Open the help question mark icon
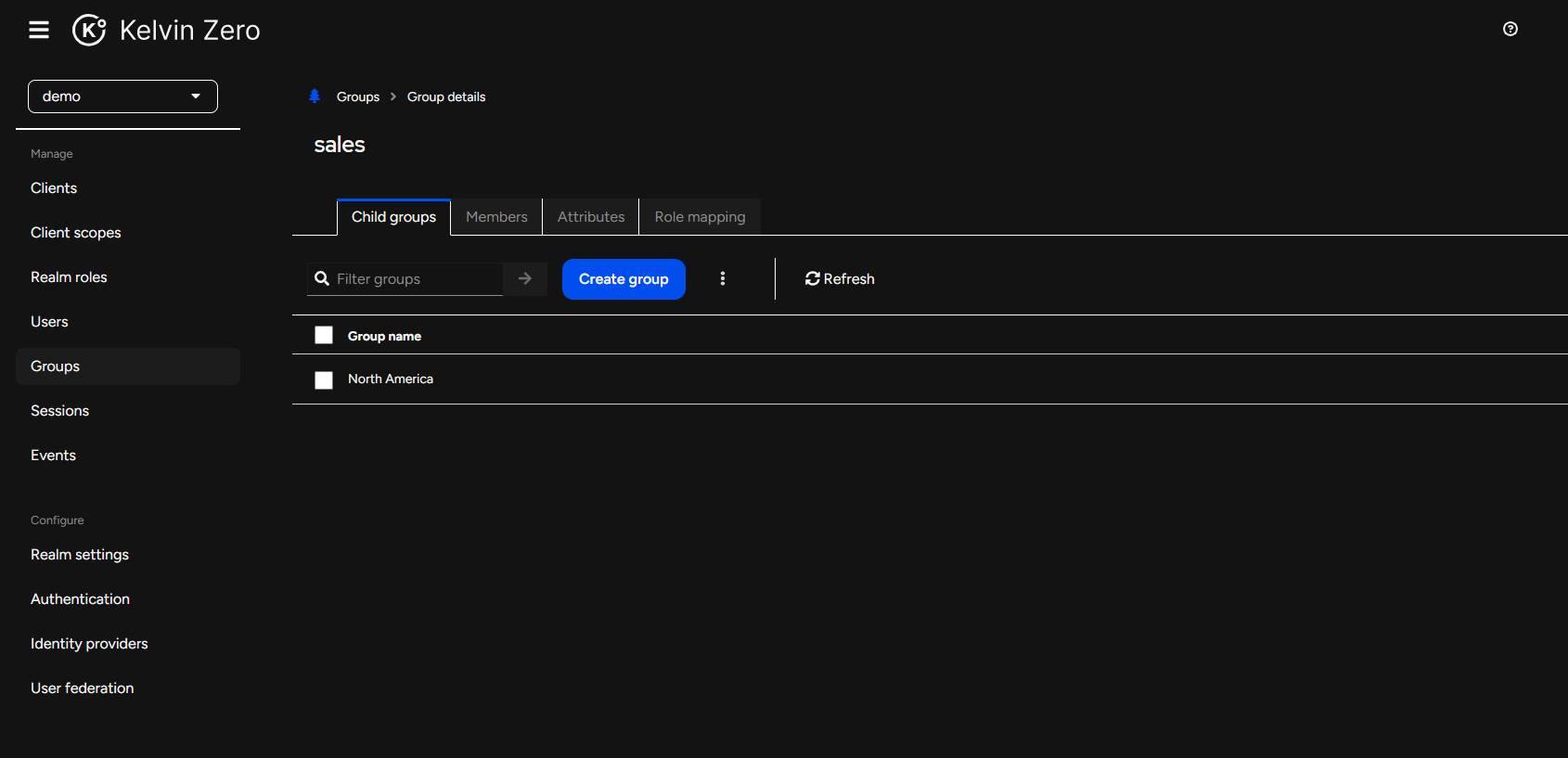1568x758 pixels. pyautogui.click(x=1510, y=29)
